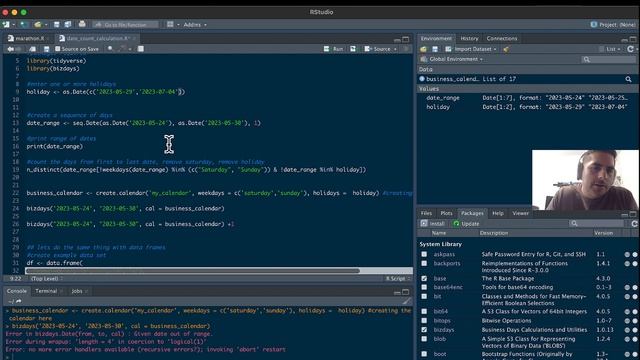This screenshot has width=640, height=360.
Task: Click the Go to file/function field
Action: [x=125, y=24]
